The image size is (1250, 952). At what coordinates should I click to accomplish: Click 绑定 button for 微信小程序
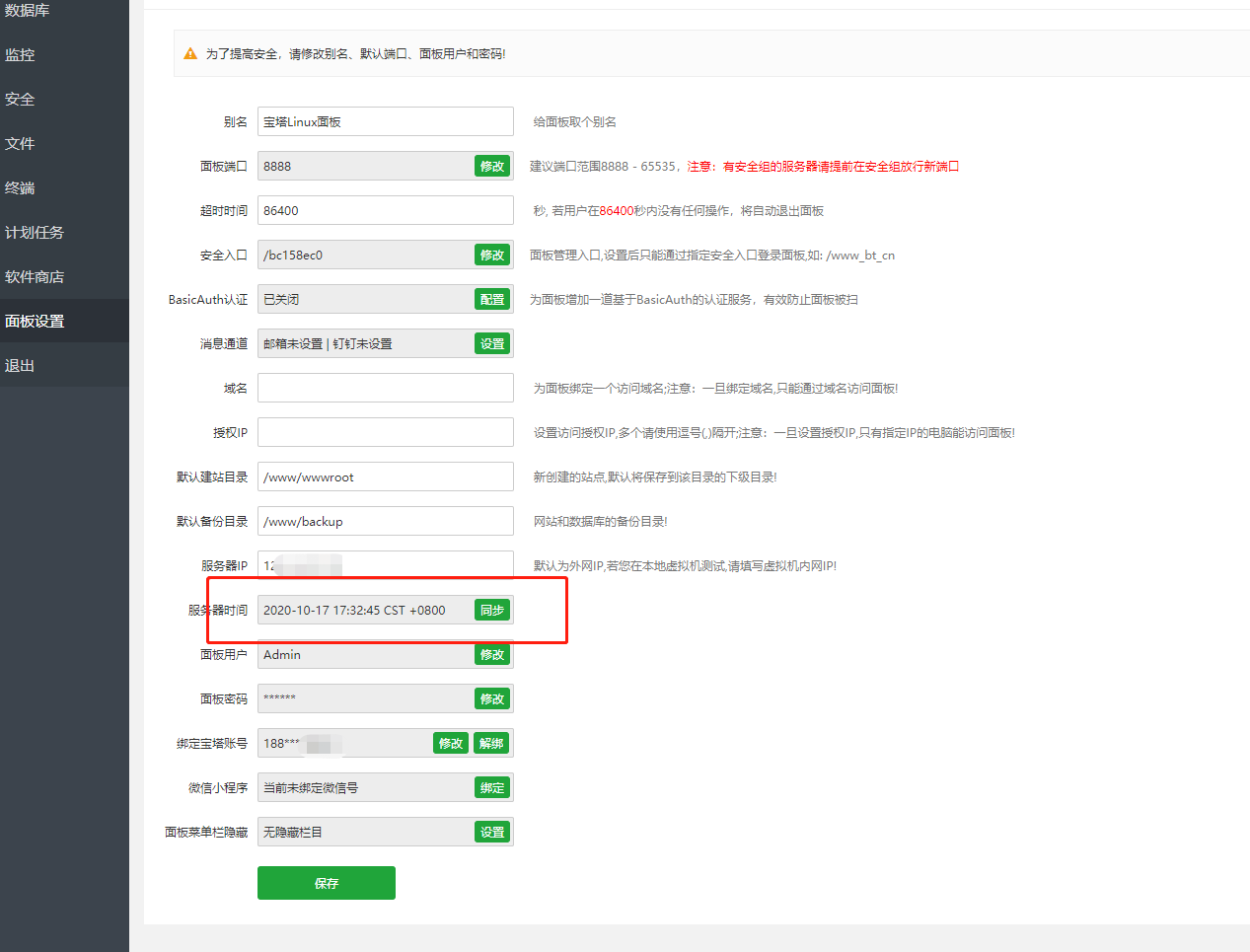492,787
